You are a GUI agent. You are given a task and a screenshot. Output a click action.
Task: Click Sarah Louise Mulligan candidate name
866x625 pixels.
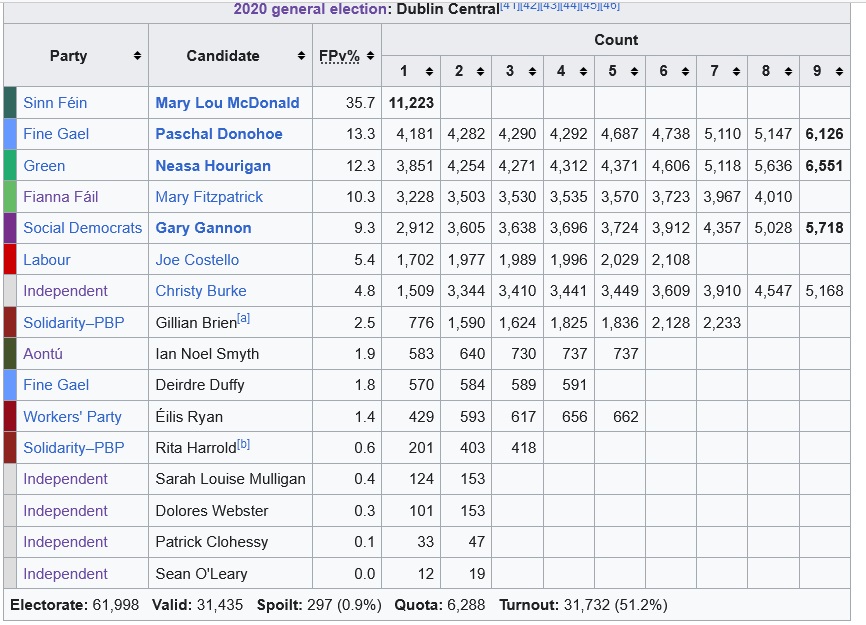[x=230, y=479]
